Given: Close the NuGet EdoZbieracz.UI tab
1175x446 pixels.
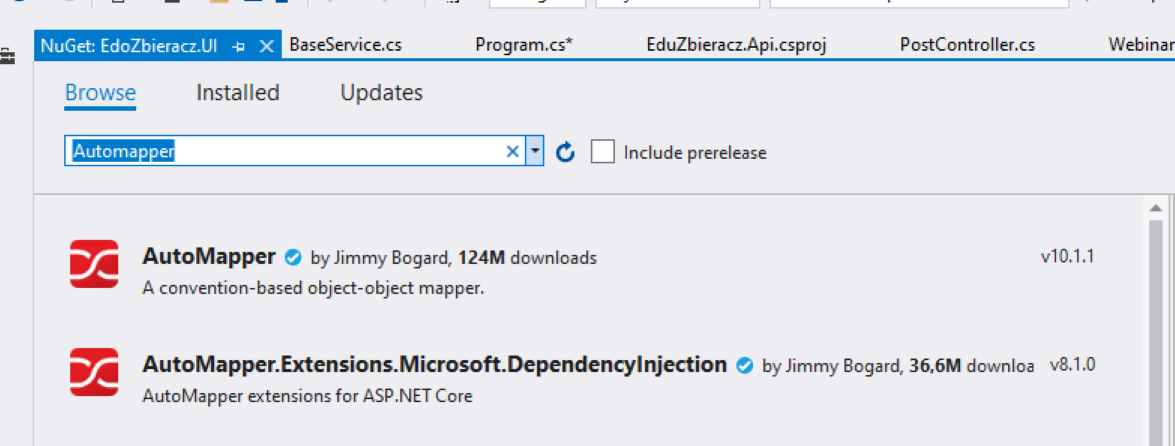Looking at the screenshot, I should (x=266, y=46).
